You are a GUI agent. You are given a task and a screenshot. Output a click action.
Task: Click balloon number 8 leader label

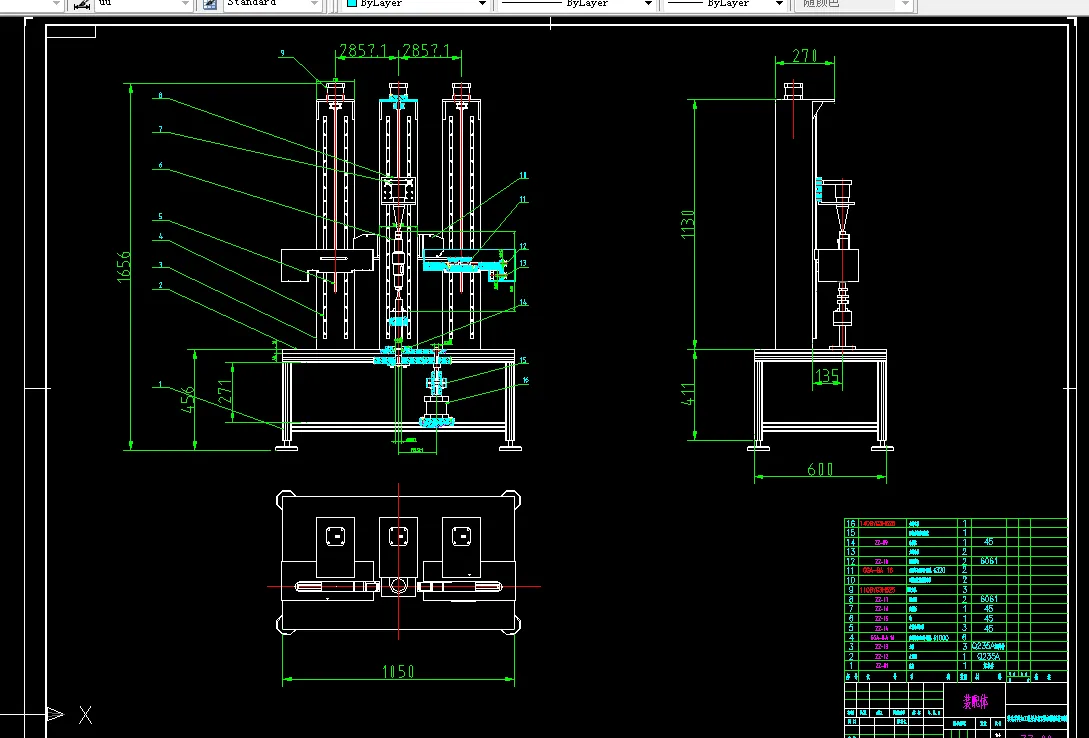point(160,95)
